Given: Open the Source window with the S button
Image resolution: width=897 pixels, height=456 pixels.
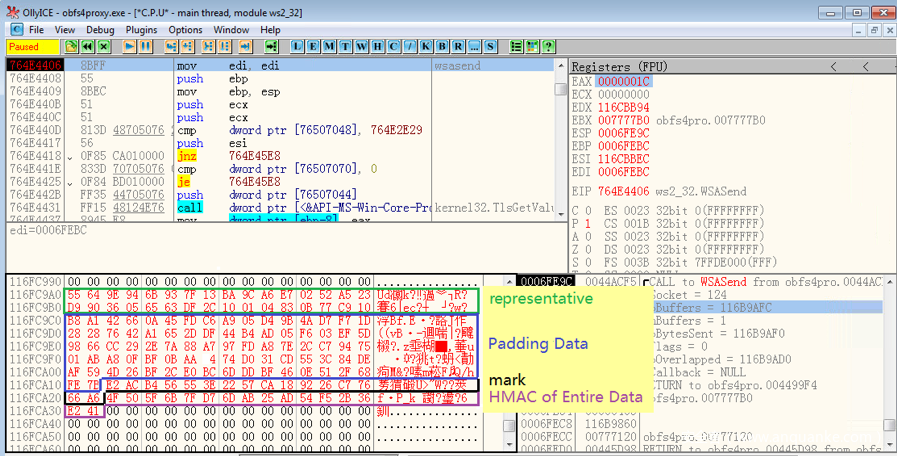Looking at the screenshot, I should tap(490, 46).
